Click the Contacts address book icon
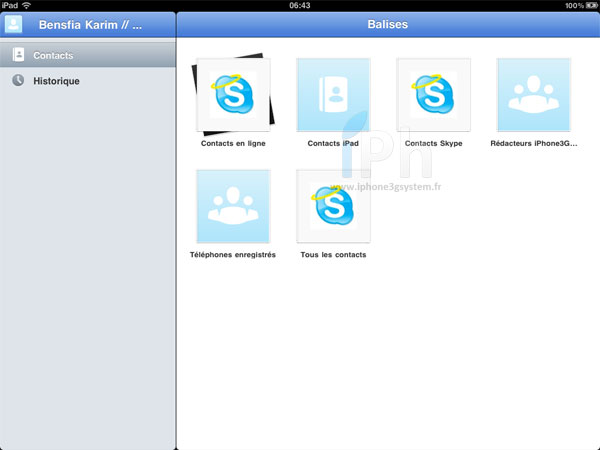The height and width of the screenshot is (450, 600). [18, 55]
